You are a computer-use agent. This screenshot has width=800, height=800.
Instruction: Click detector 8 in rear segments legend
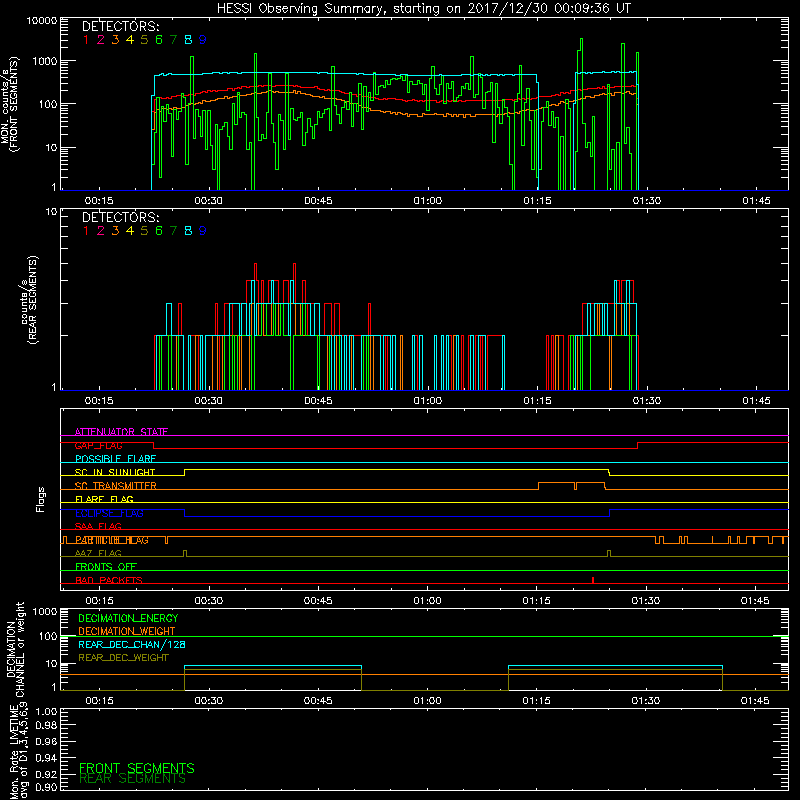pyautogui.click(x=188, y=231)
